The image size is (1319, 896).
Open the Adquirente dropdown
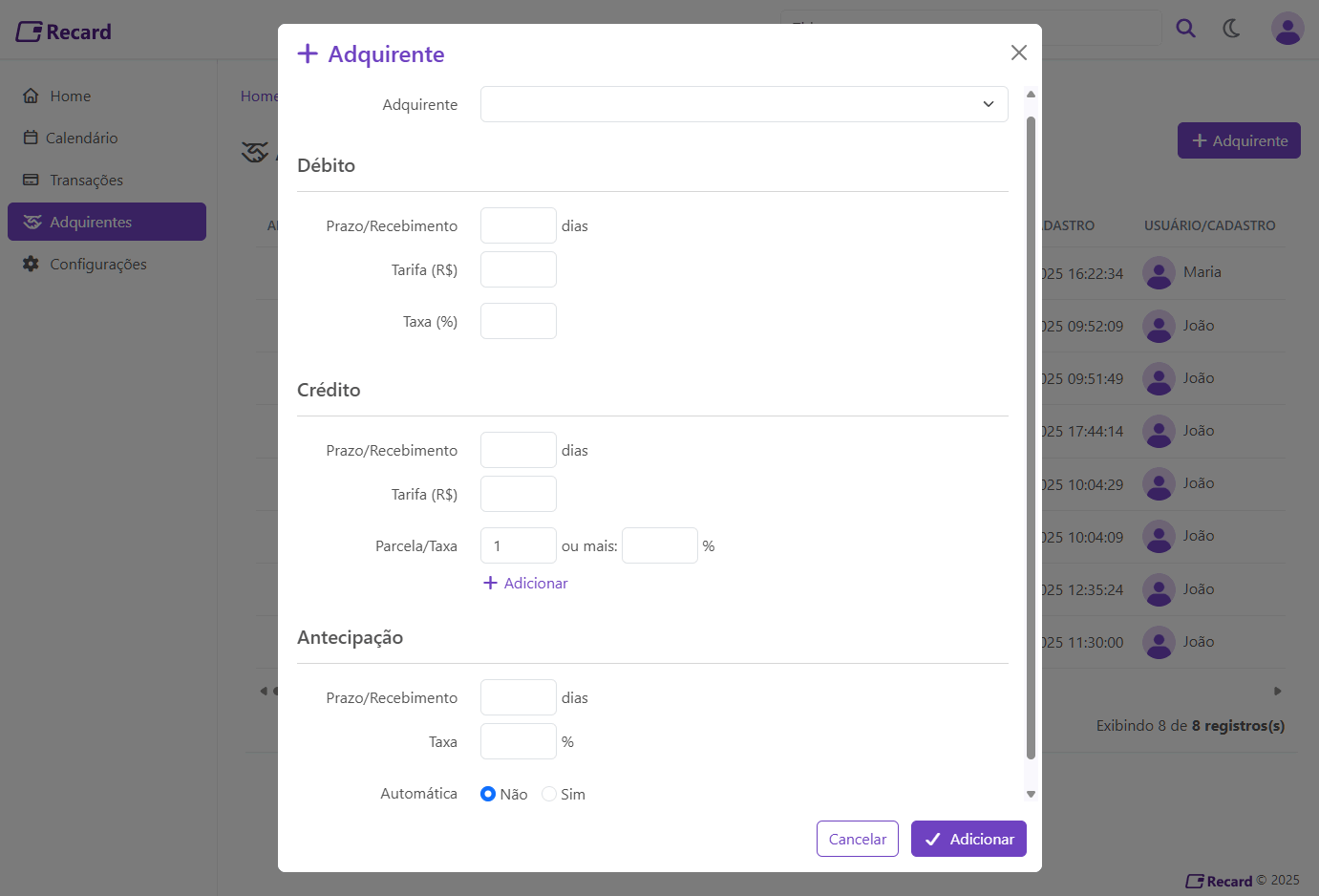tap(743, 104)
